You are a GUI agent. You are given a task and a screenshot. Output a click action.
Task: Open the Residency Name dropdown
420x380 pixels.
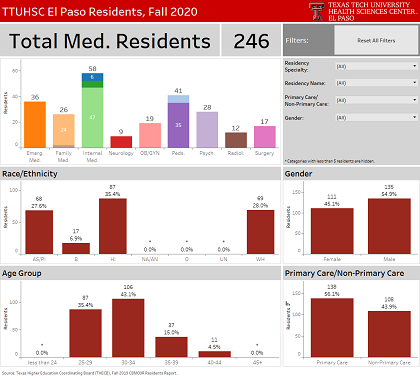tap(377, 83)
